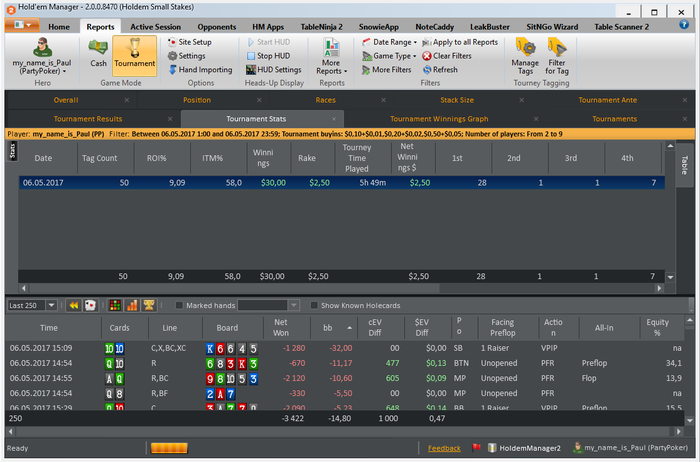Click the yellow rewind arrows icon
Viewport: 700px width, 462px height.
(74, 305)
